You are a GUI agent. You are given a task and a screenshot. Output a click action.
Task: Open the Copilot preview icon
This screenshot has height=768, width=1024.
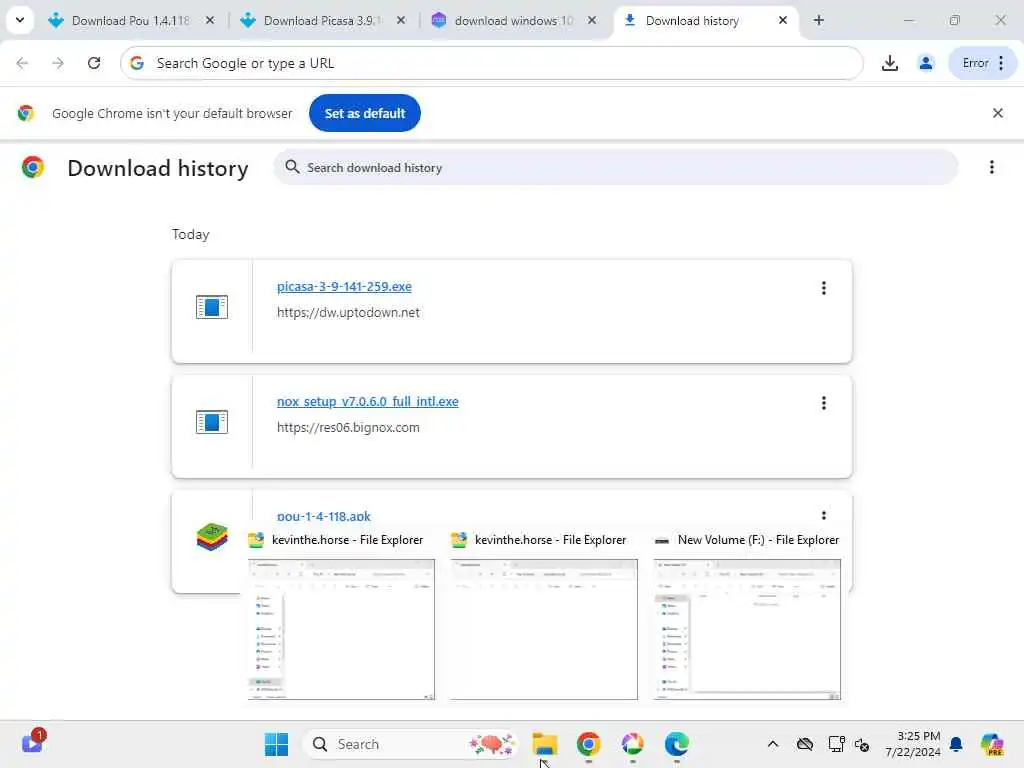point(991,744)
